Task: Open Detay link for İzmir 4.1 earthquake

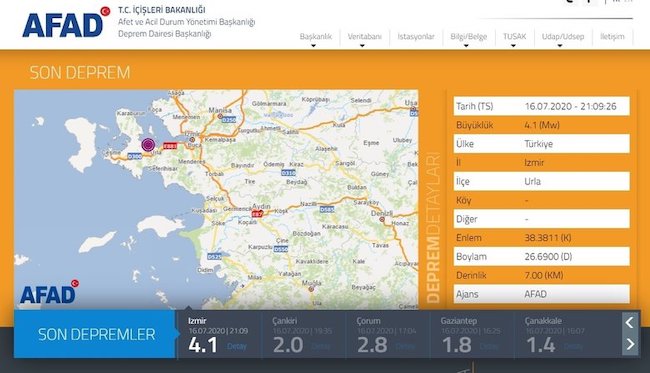Action: coord(237,346)
